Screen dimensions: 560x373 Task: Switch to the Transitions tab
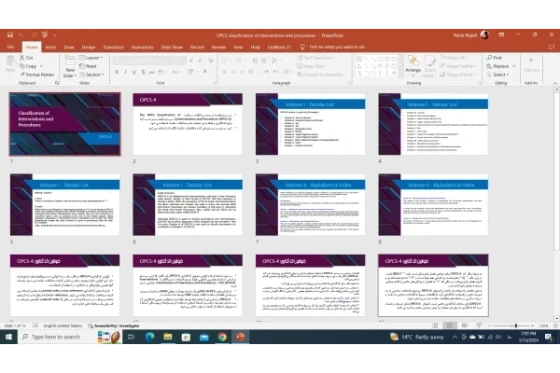[x=113, y=47]
